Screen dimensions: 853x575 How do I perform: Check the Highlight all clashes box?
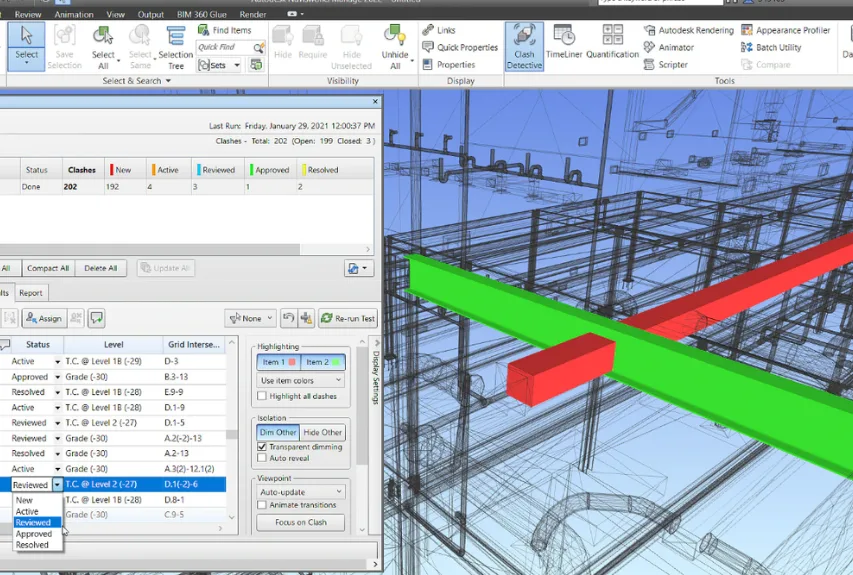click(x=262, y=396)
